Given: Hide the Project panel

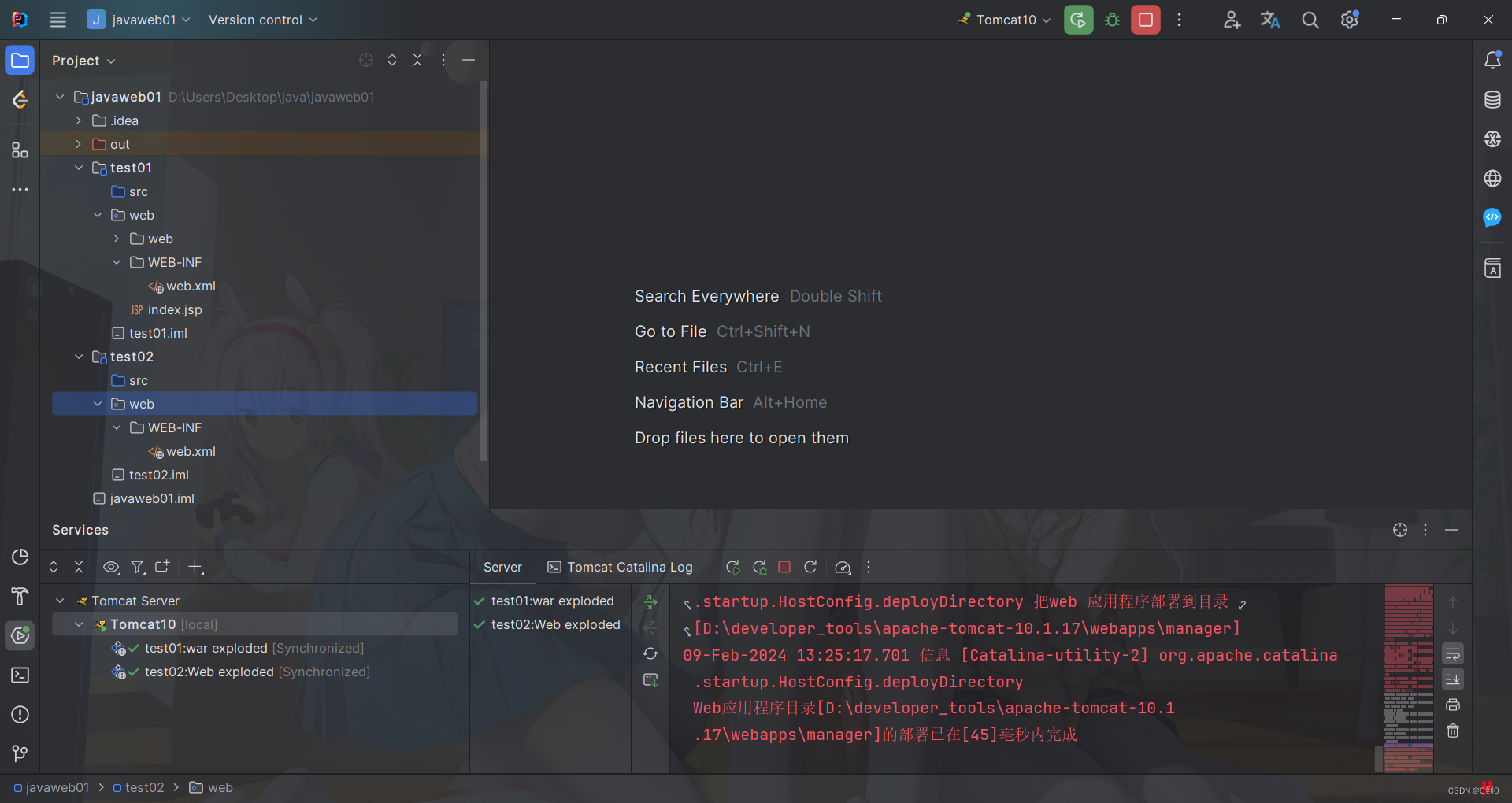Looking at the screenshot, I should [469, 60].
